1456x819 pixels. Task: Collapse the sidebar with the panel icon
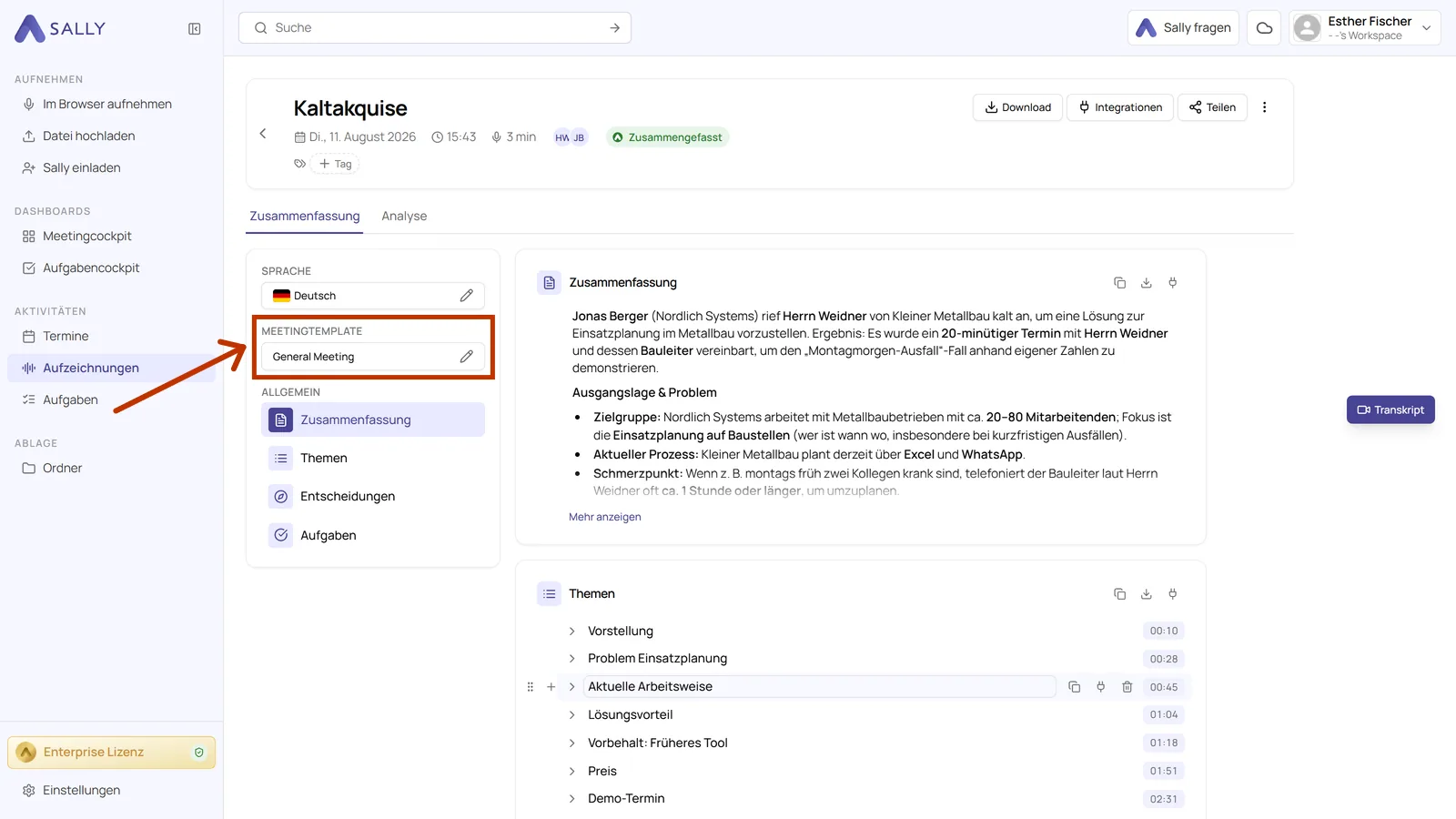[194, 29]
